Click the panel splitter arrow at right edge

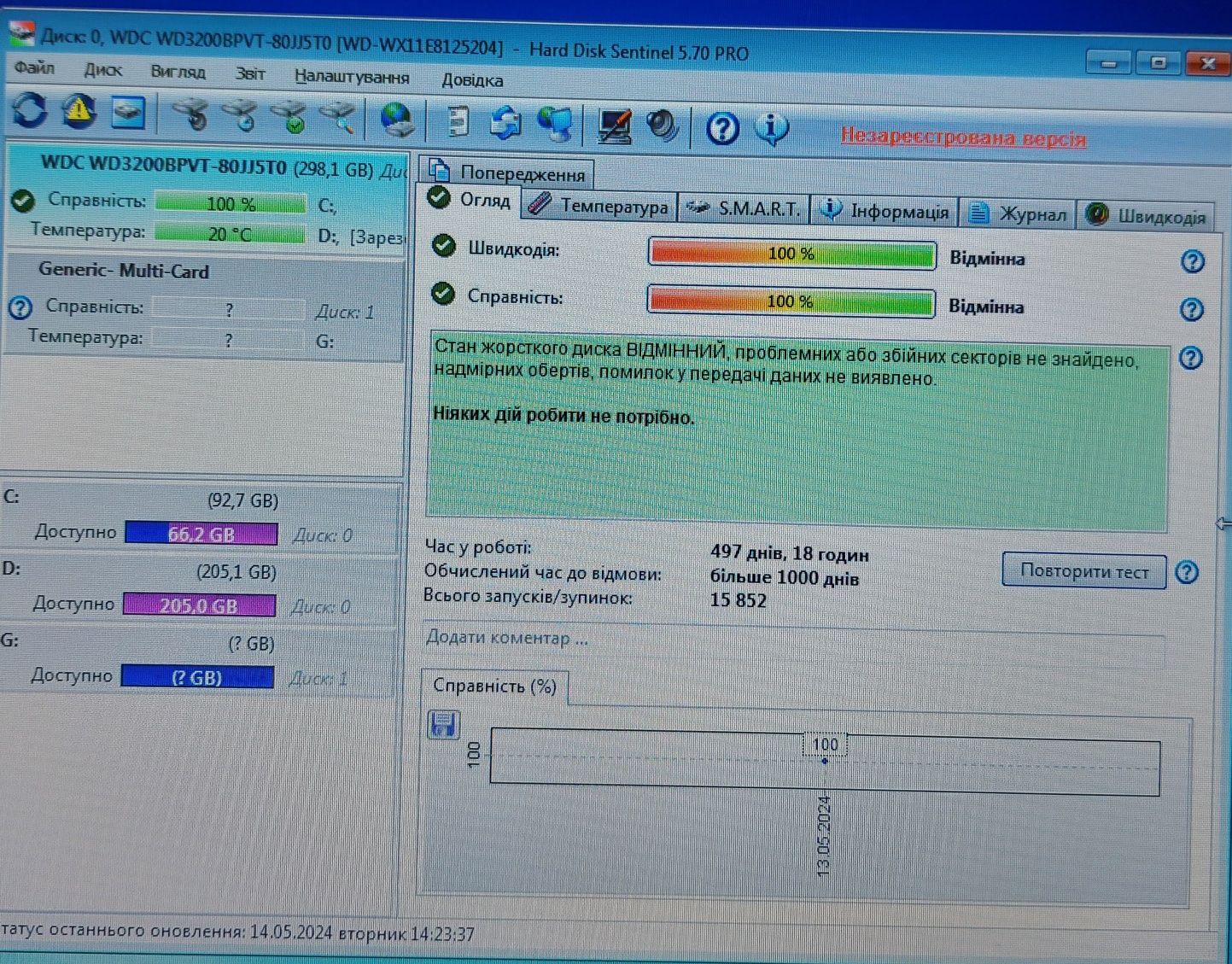tap(1223, 523)
